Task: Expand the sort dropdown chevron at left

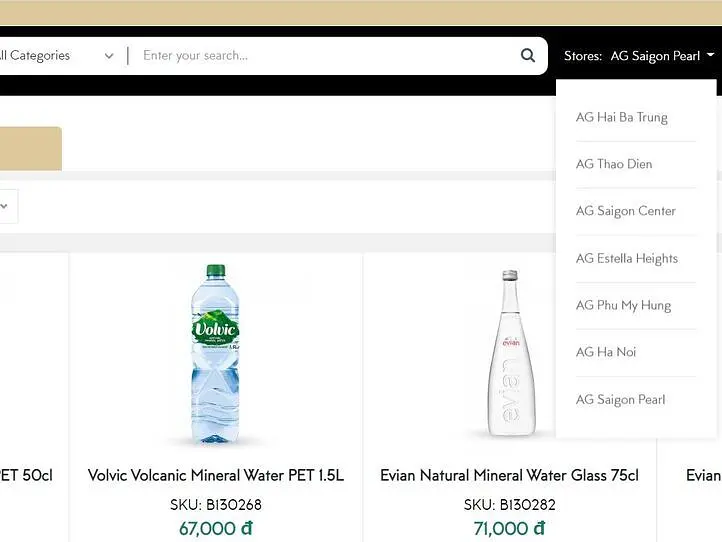Action: coord(5,207)
